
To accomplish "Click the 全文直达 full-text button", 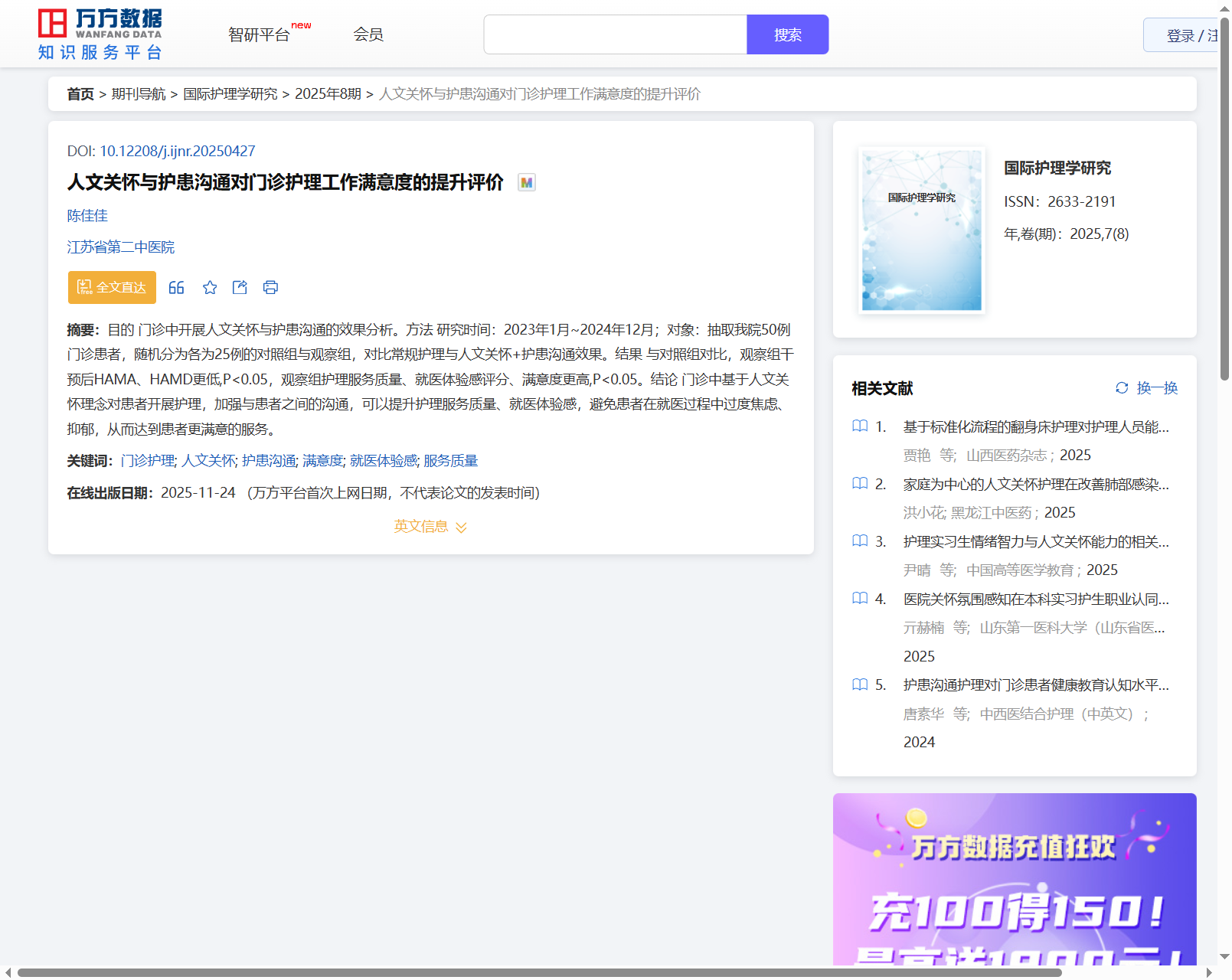I will 112,287.
